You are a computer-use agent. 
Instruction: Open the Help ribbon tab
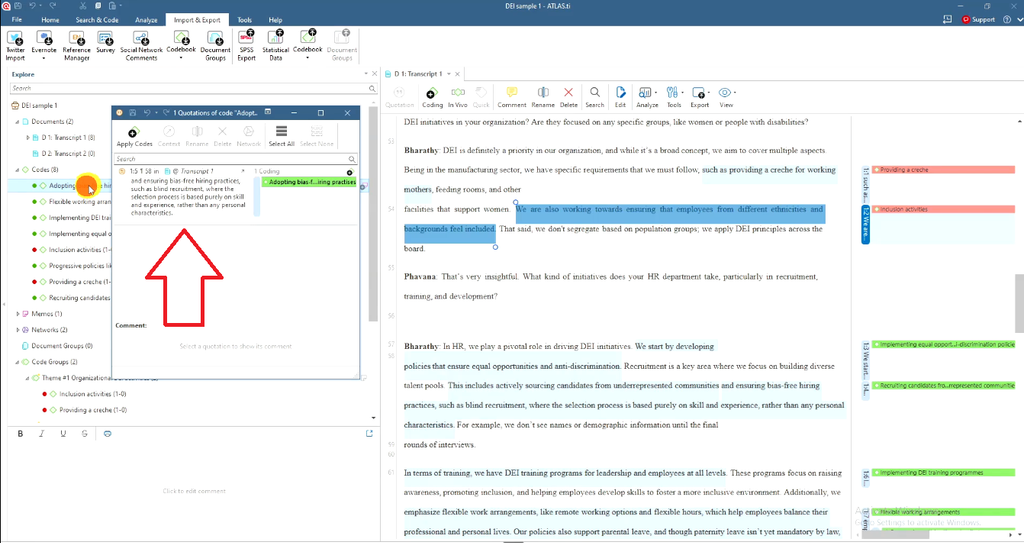coord(275,20)
